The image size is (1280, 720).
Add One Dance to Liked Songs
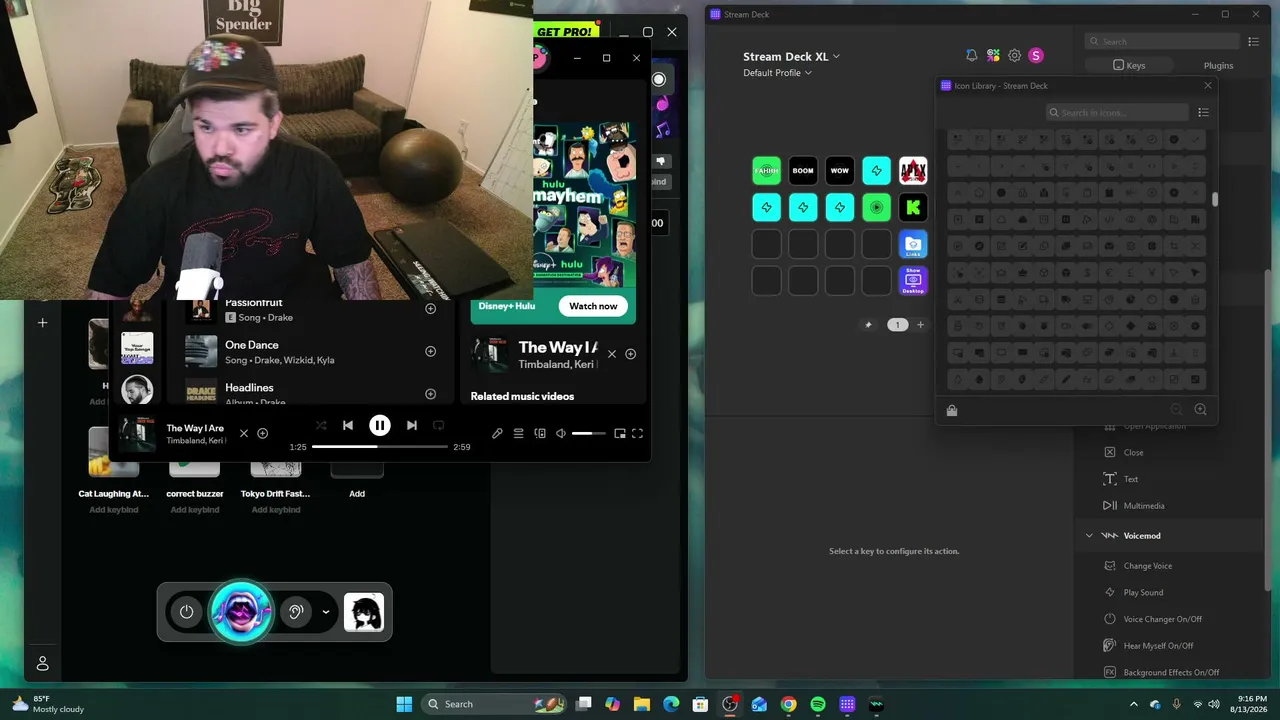pos(431,351)
